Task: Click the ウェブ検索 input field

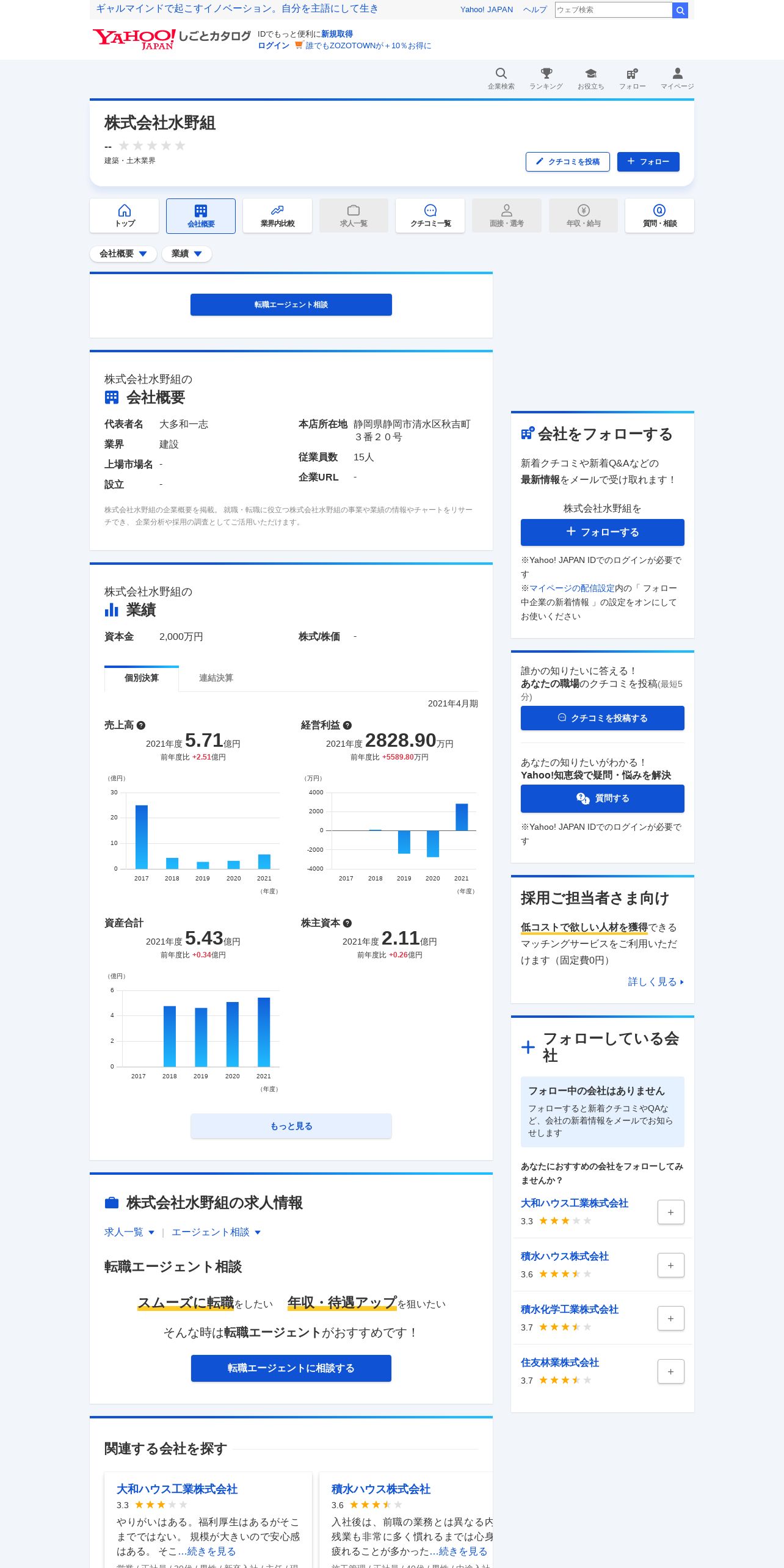Action: 614,10
